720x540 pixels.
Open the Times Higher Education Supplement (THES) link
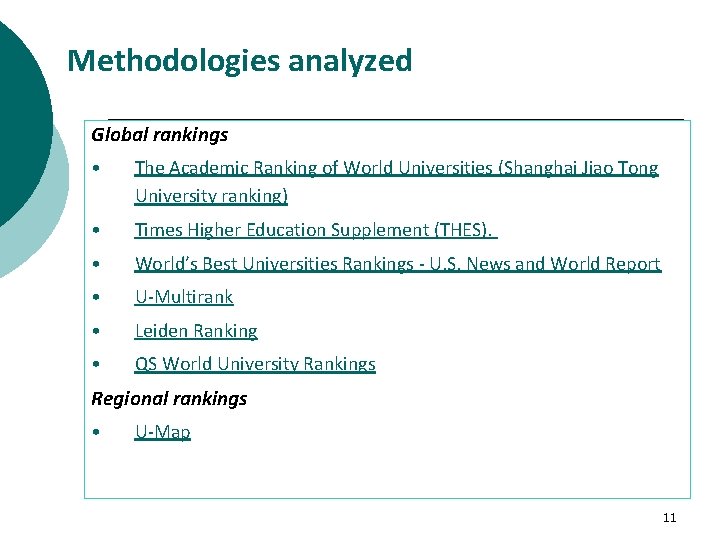coord(316,230)
